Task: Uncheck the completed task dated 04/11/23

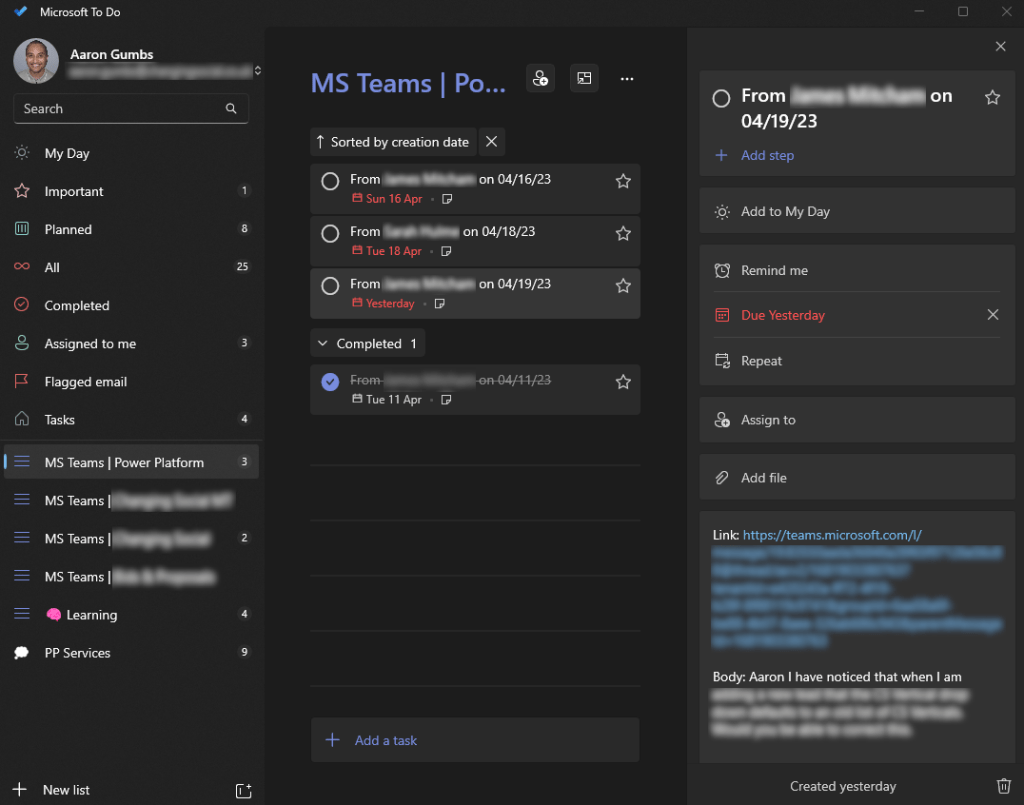Action: (330, 381)
